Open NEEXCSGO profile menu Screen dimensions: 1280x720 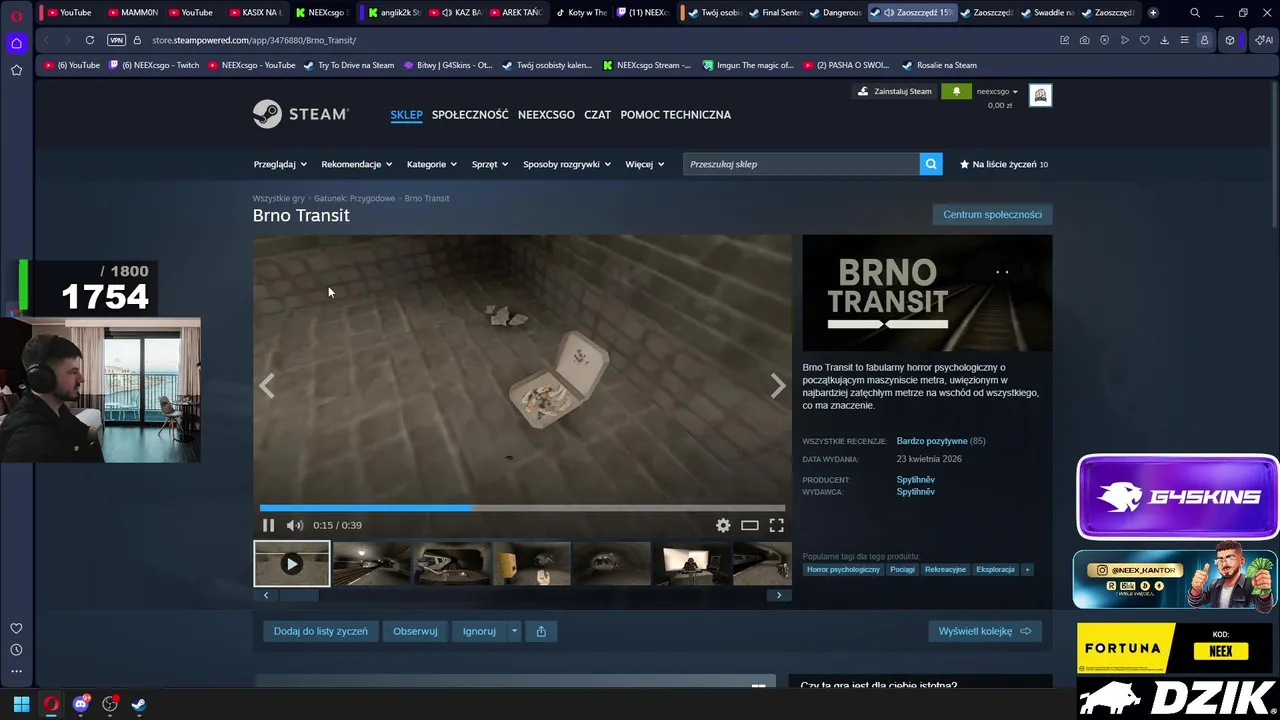pyautogui.click(x=546, y=114)
